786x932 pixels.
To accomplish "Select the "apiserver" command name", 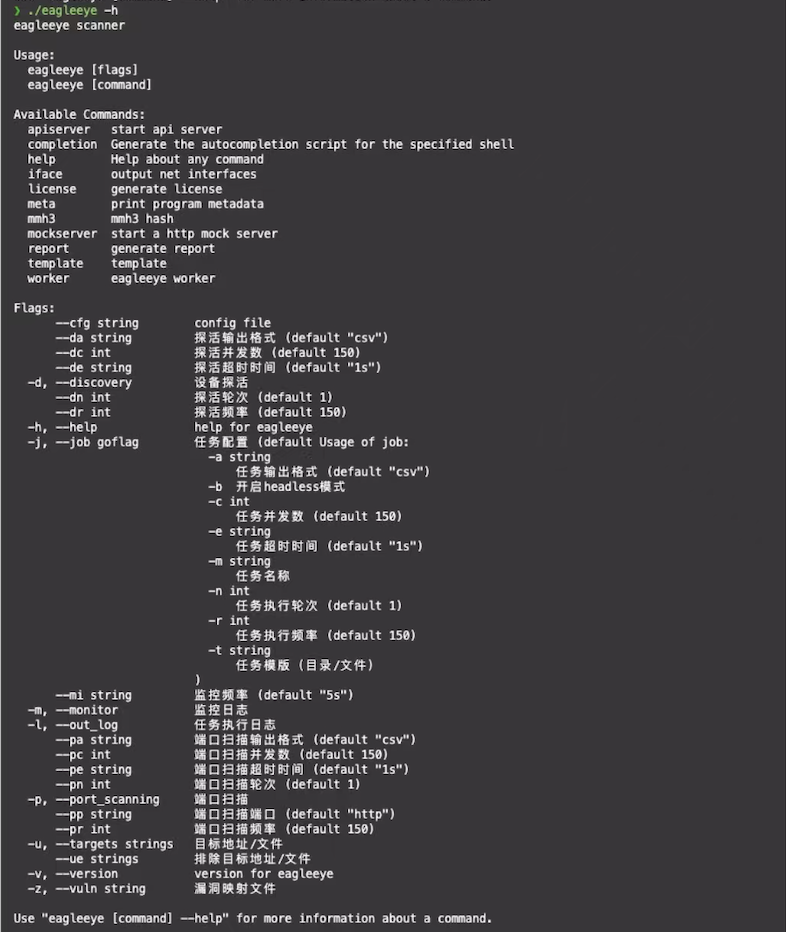I will (58, 130).
